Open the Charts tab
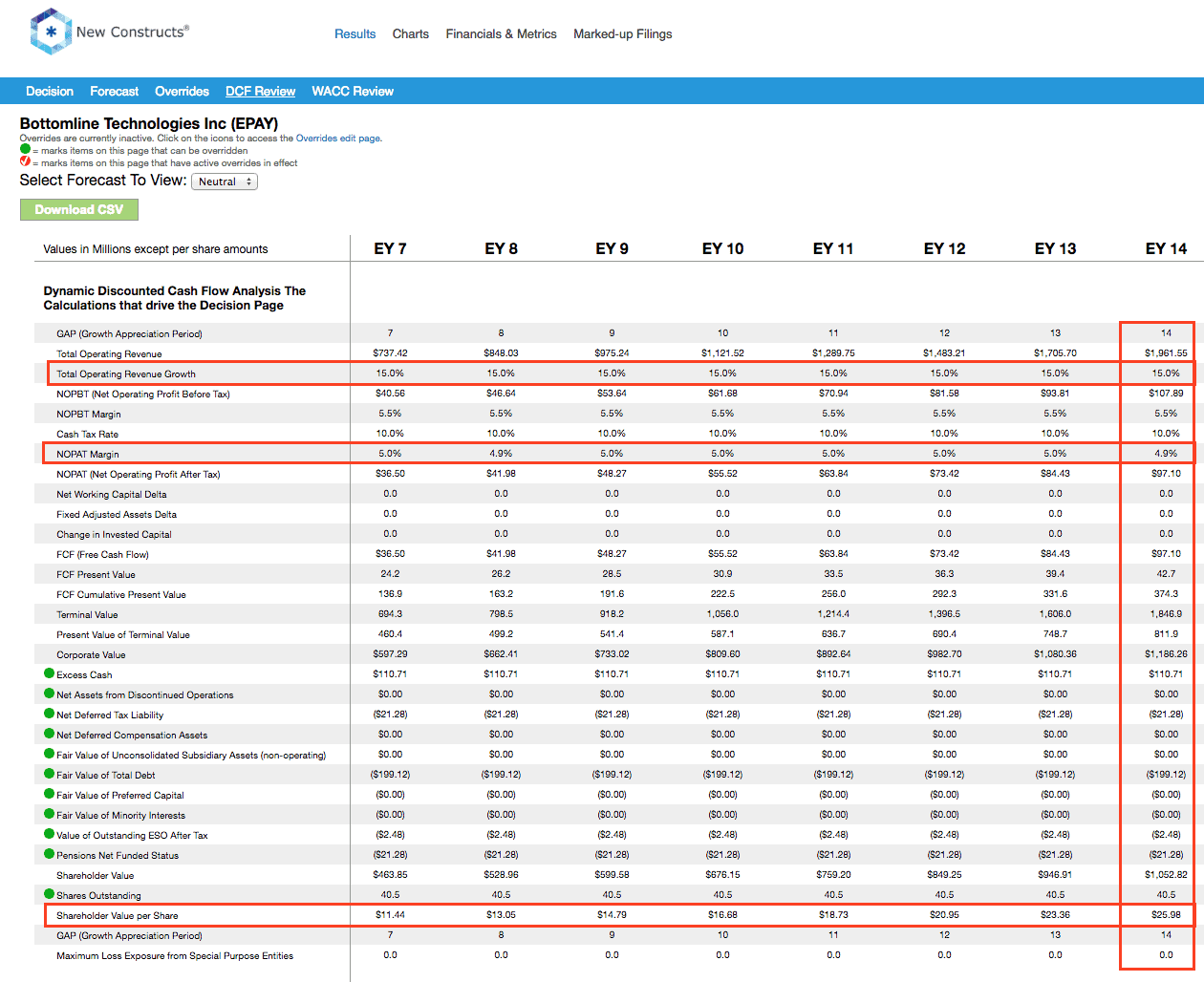The width and height of the screenshot is (1204, 982). [x=411, y=33]
